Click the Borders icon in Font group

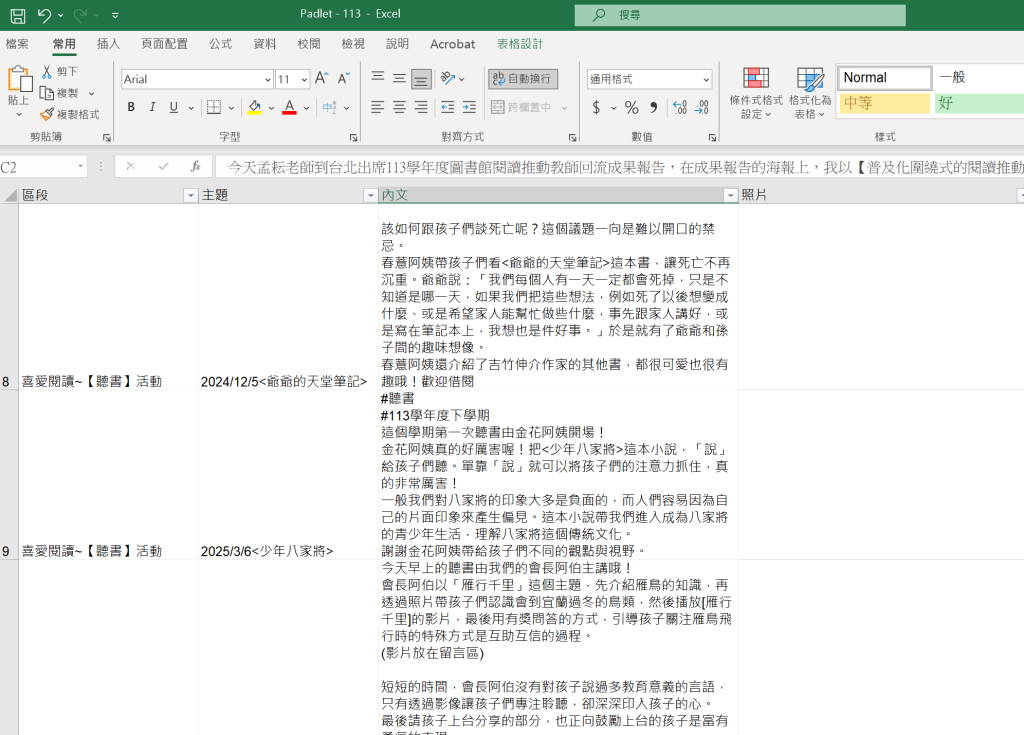pyautogui.click(x=213, y=108)
